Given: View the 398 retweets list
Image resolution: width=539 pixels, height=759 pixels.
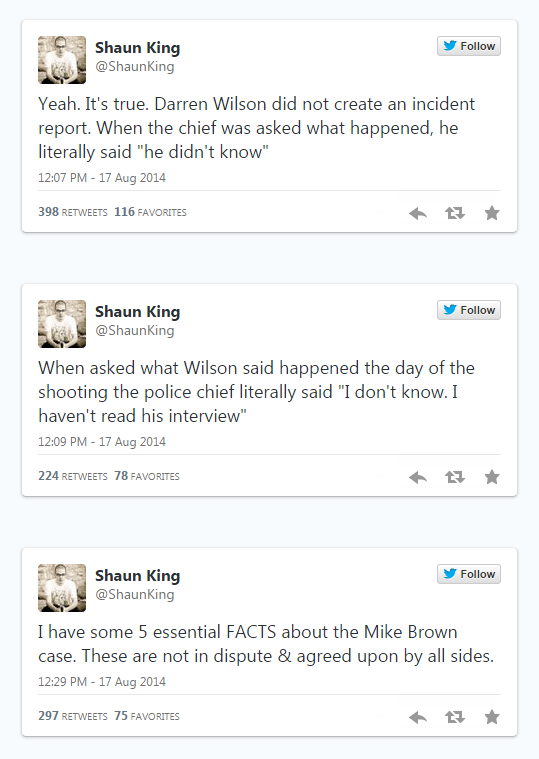Looking at the screenshot, I should coord(73,212).
